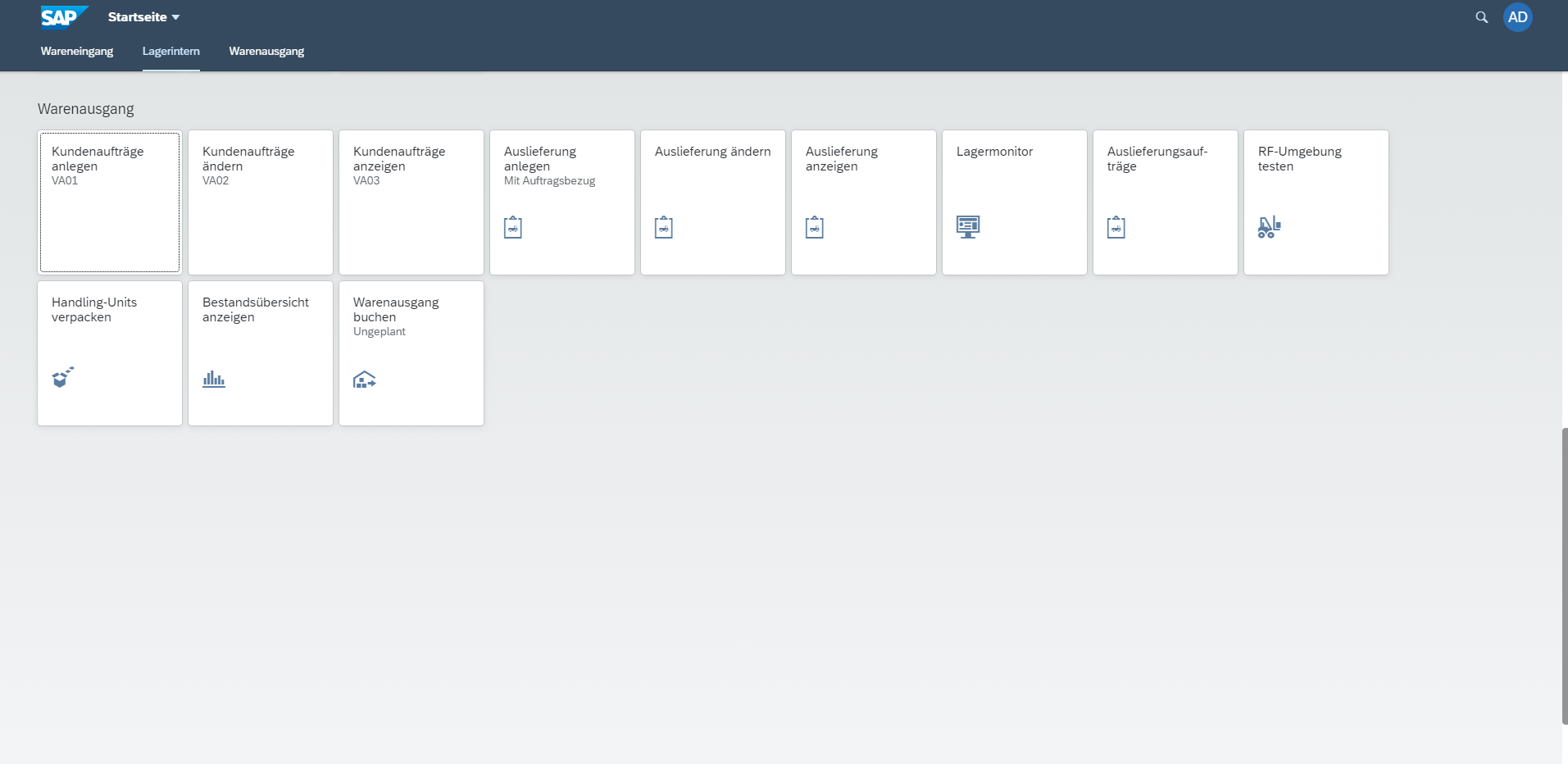Click the Auslieferung anzeigen clipboard icon
The height and width of the screenshot is (764, 1568).
(x=815, y=227)
